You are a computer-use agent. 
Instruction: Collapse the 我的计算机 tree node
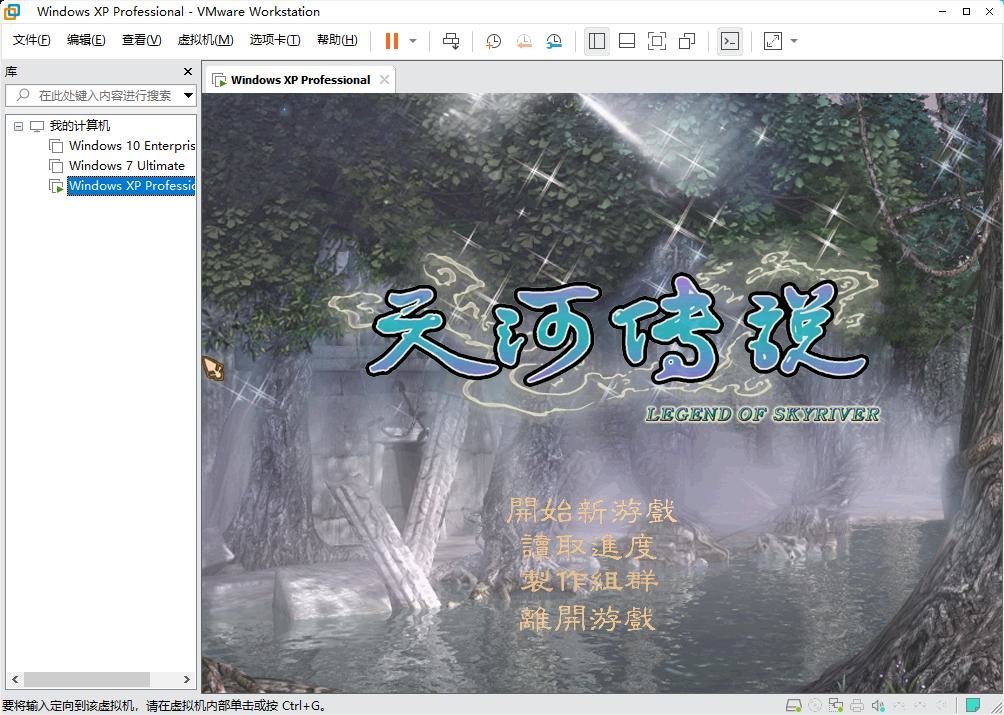19,126
